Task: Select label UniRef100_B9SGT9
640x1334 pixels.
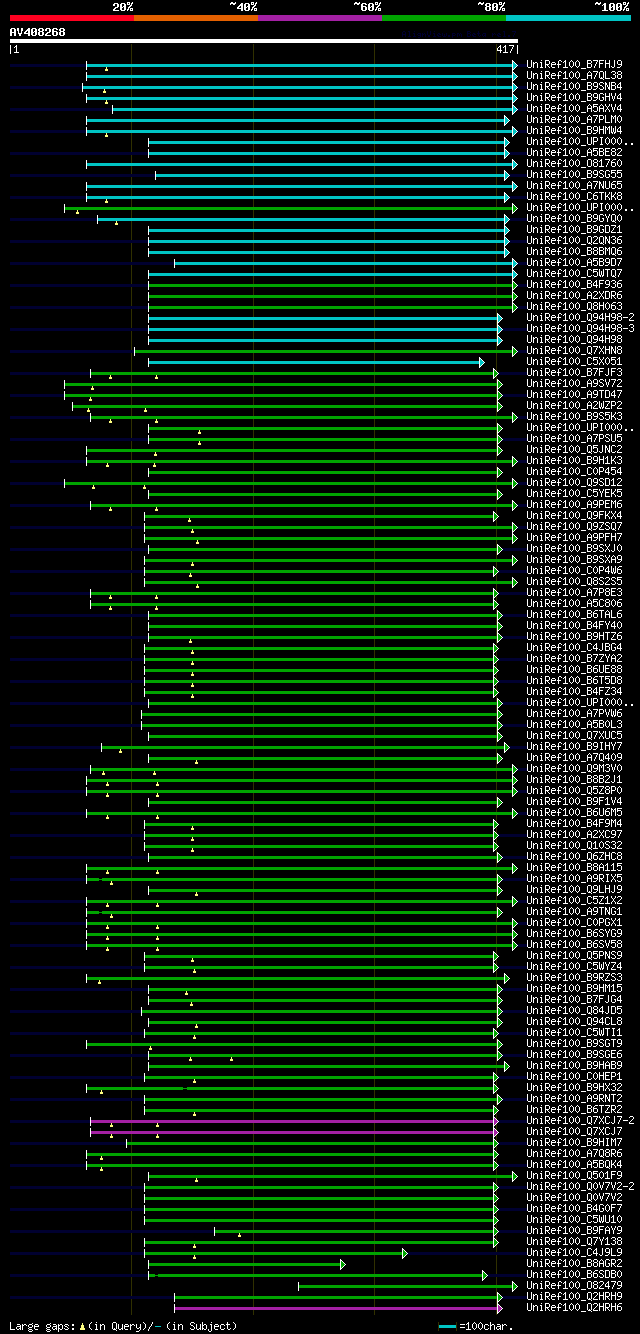Action: coord(574,1043)
